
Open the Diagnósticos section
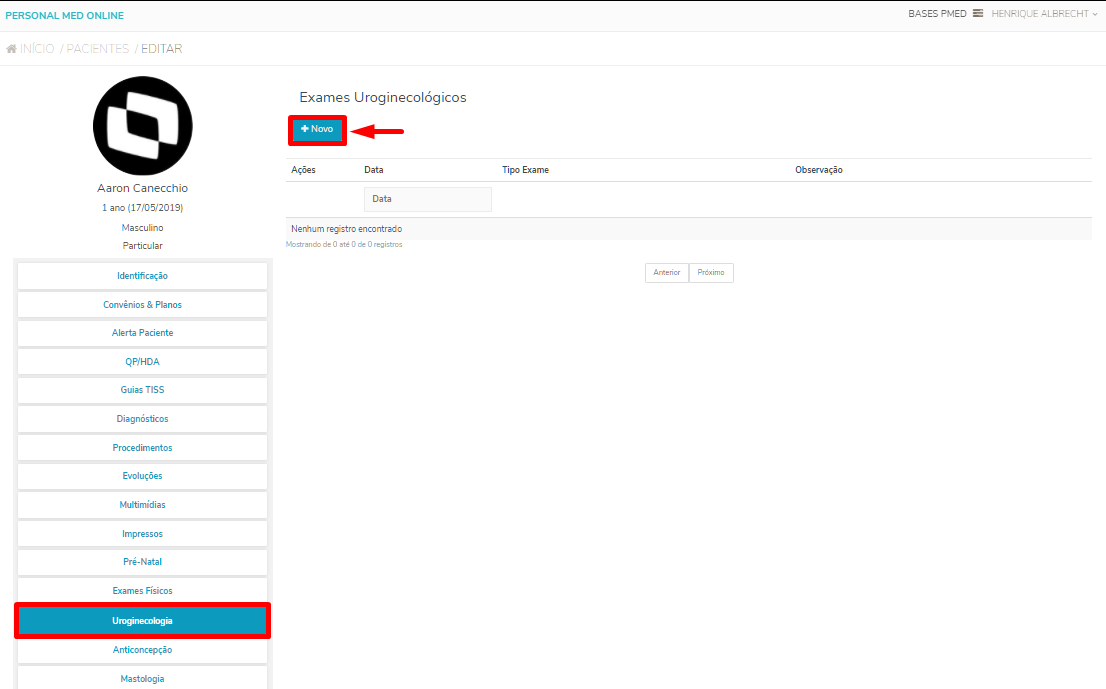click(x=142, y=419)
